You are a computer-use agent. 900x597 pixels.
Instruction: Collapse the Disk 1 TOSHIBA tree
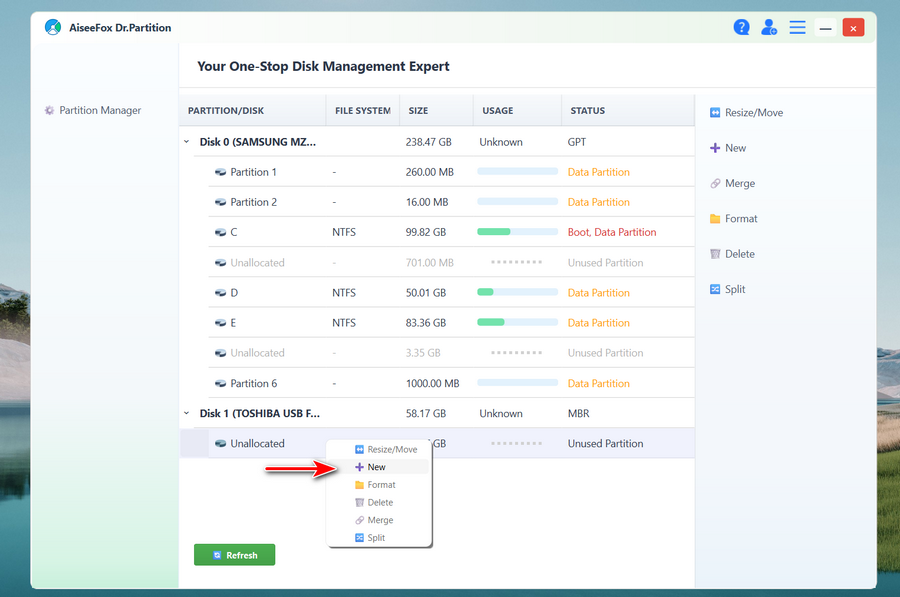click(x=187, y=413)
